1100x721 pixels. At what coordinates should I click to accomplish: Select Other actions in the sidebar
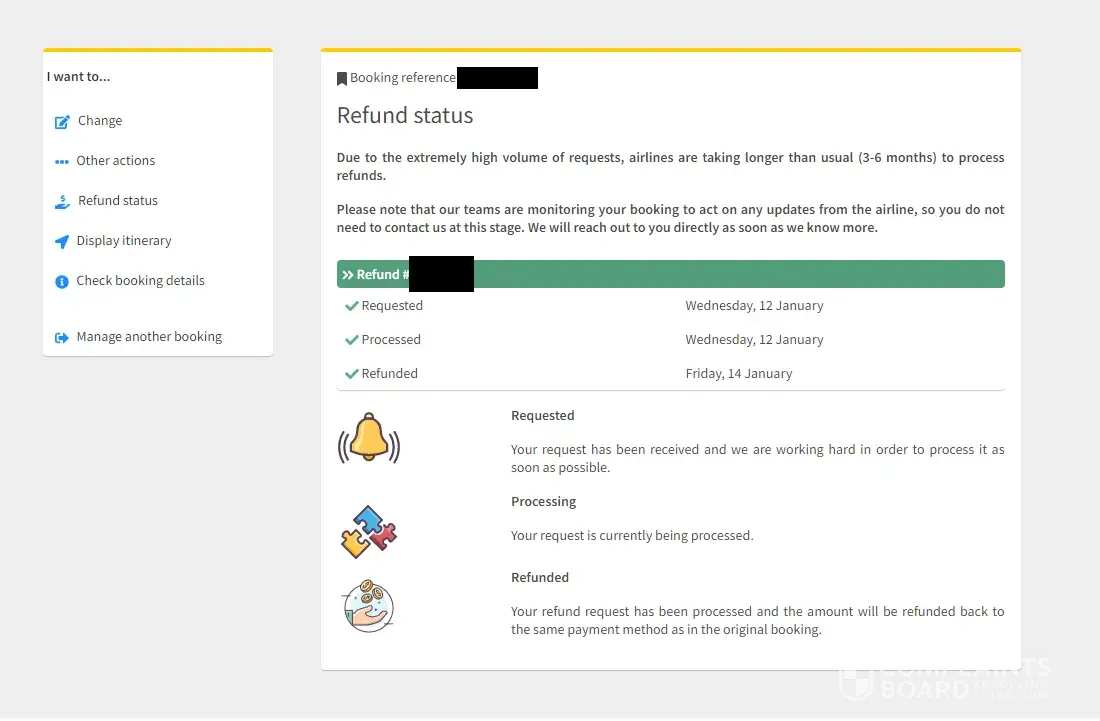point(116,161)
